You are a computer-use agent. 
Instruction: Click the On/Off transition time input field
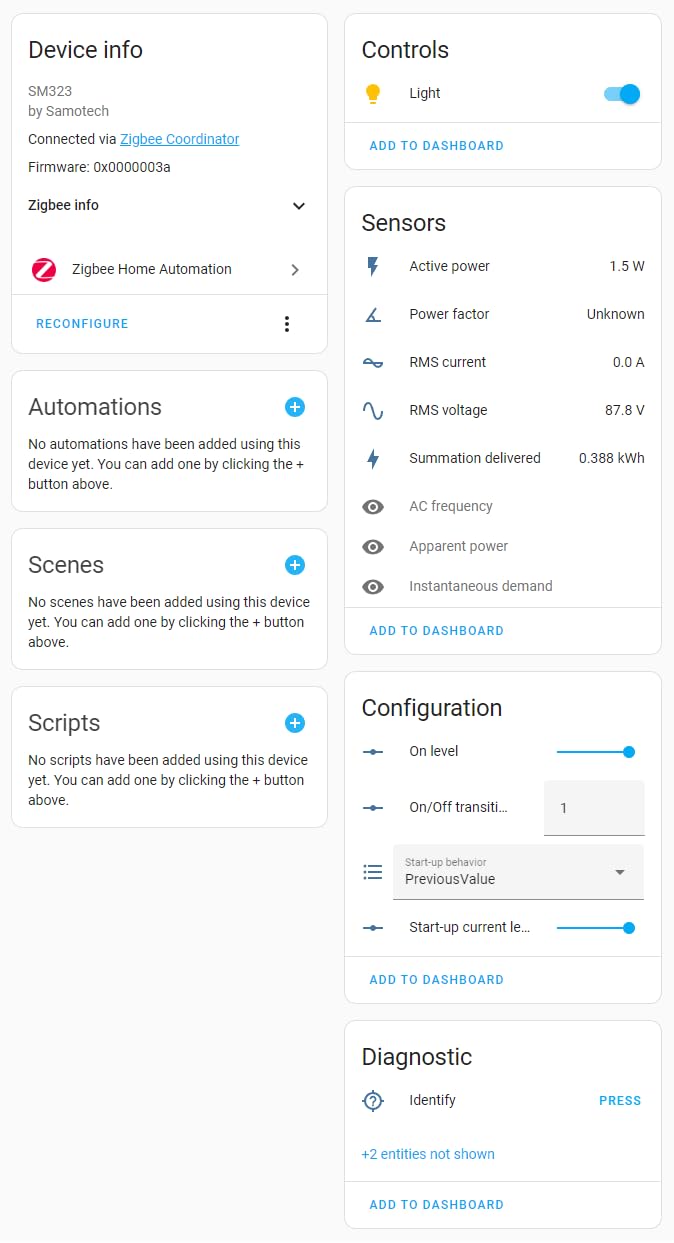coord(594,808)
